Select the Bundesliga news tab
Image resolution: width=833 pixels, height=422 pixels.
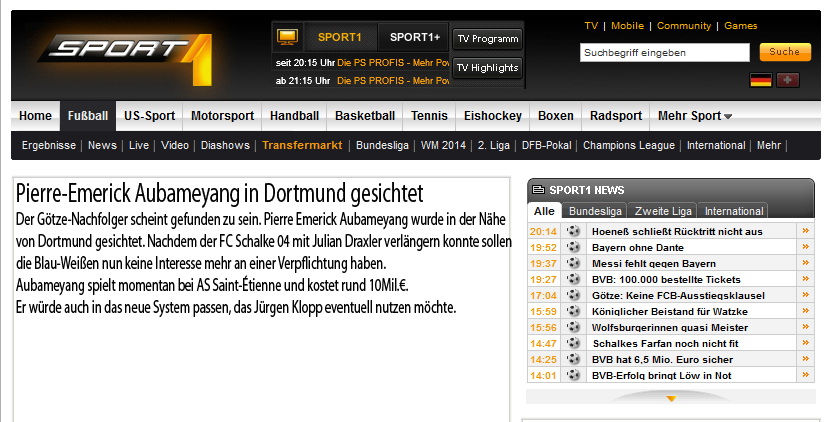pos(595,211)
